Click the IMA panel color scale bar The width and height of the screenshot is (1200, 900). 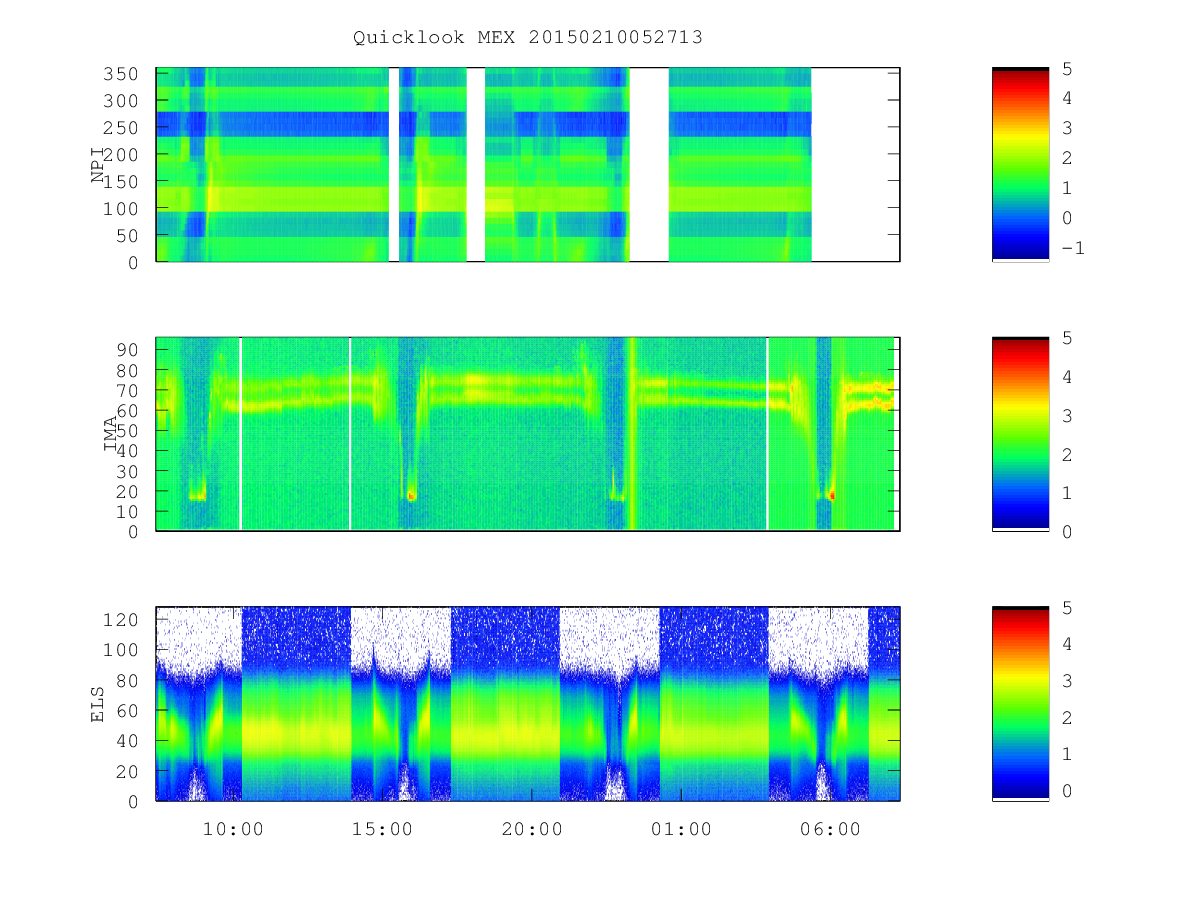[1020, 433]
